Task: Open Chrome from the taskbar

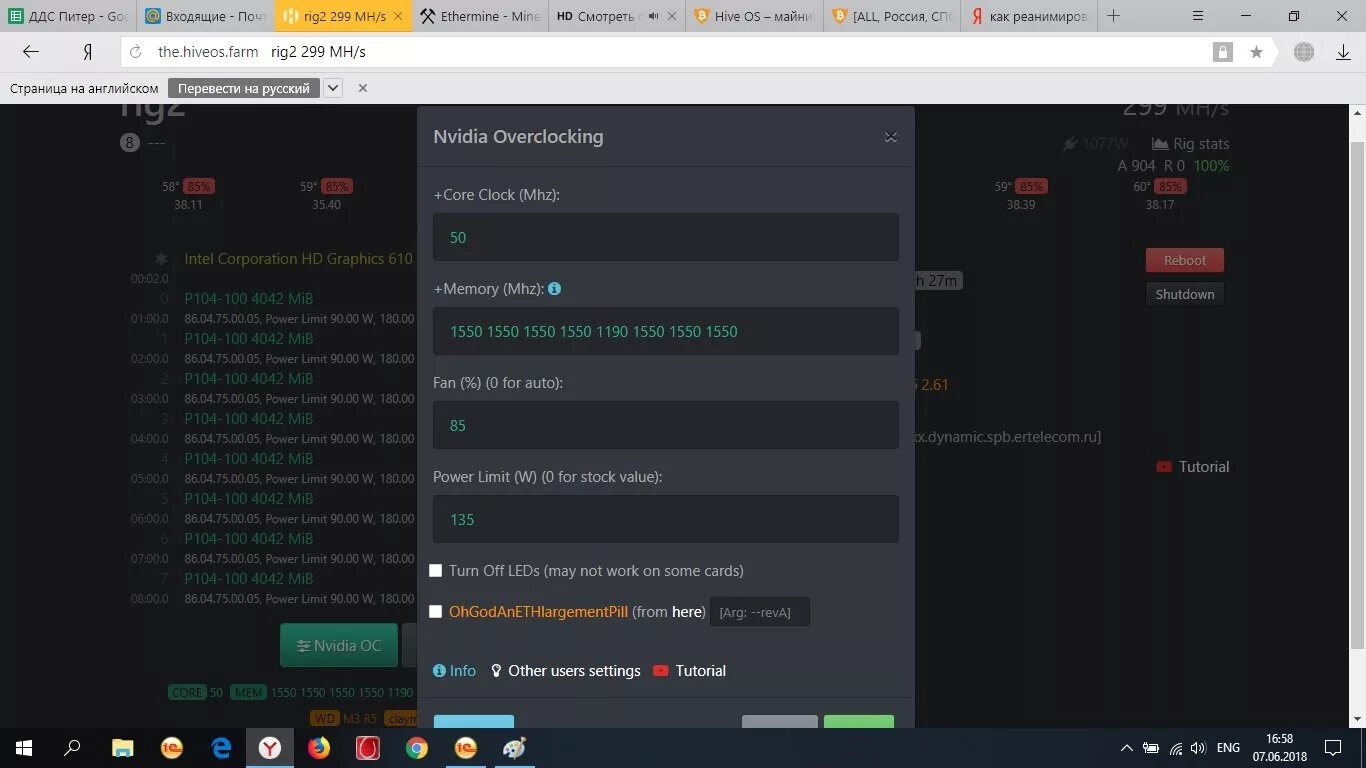Action: (417, 748)
